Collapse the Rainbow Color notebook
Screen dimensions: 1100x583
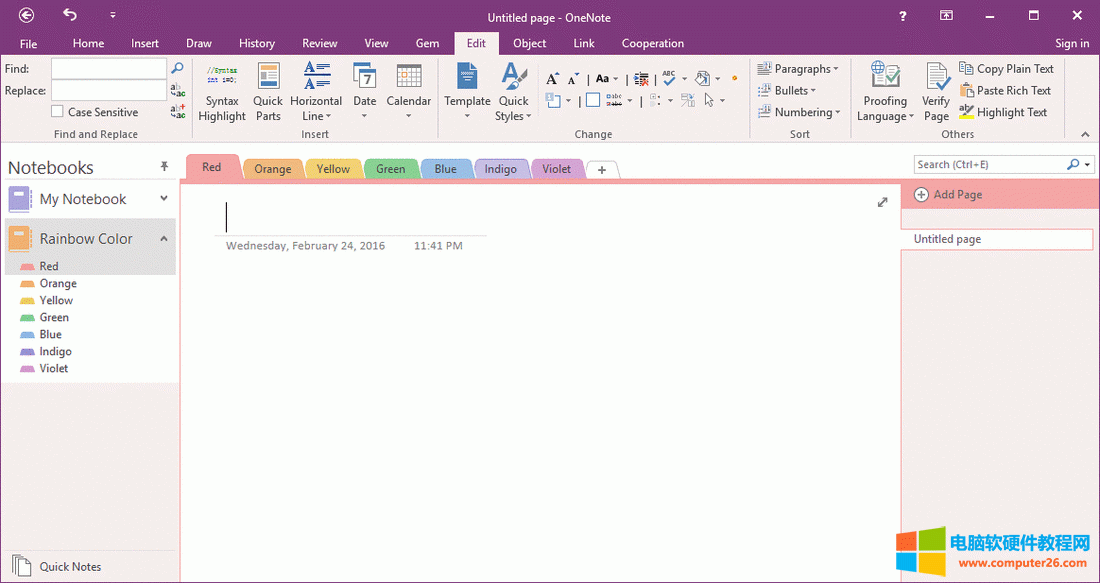point(164,238)
